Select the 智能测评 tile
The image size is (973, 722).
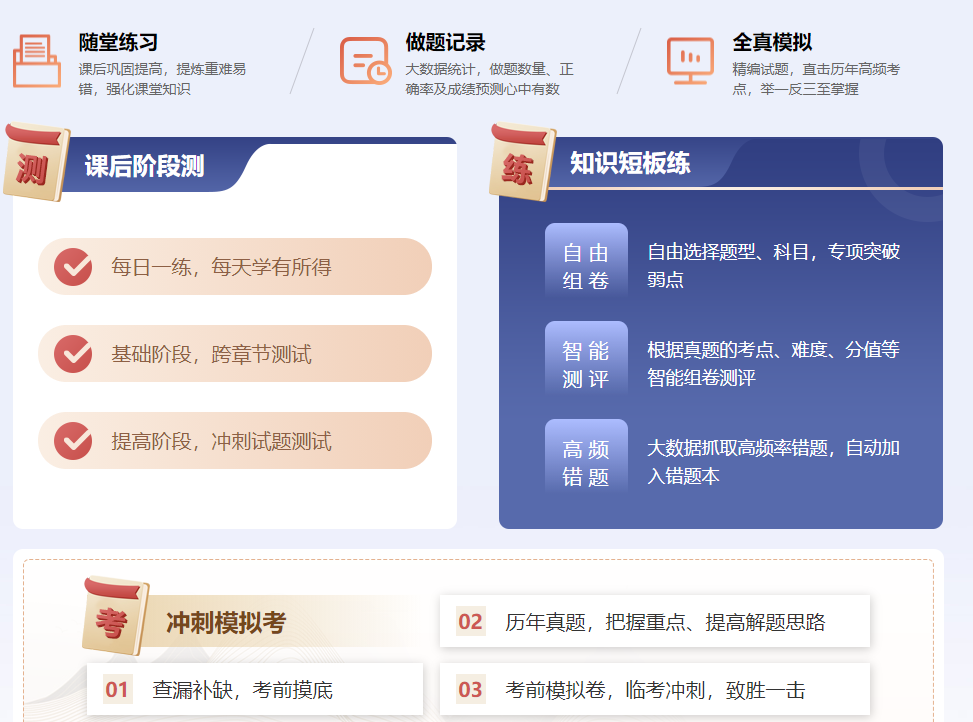pyautogui.click(x=586, y=364)
